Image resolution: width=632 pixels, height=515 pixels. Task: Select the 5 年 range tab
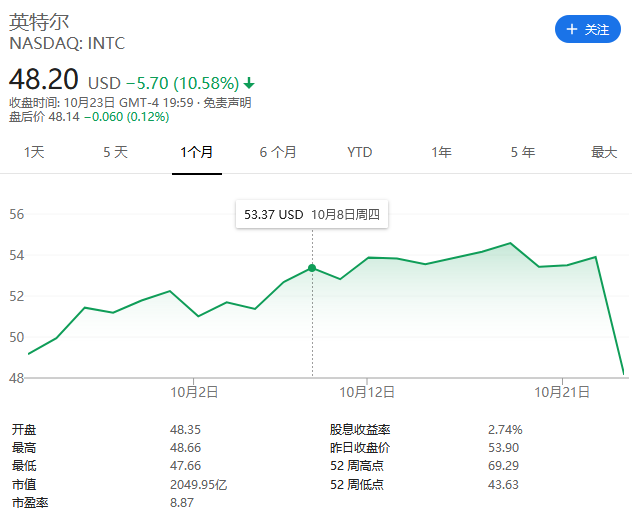tap(523, 152)
